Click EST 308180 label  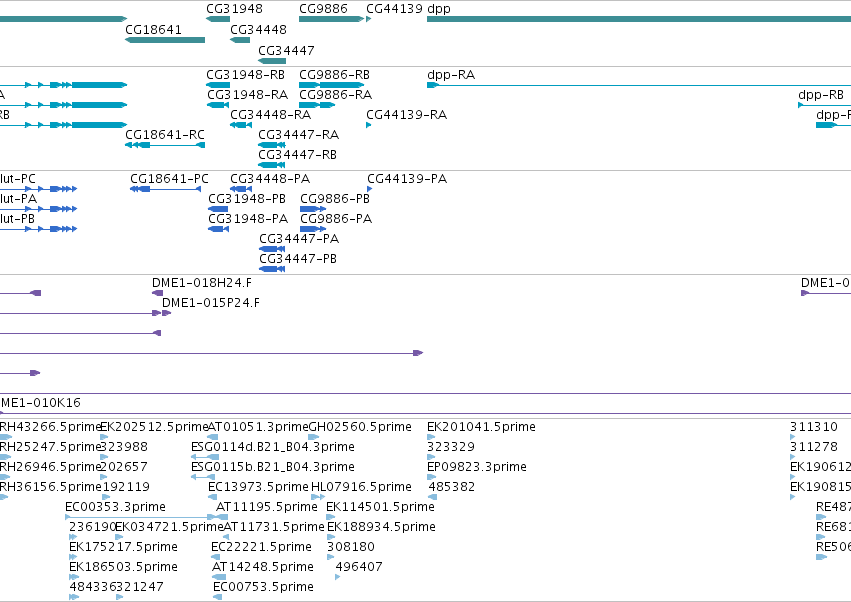pyautogui.click(x=351, y=548)
